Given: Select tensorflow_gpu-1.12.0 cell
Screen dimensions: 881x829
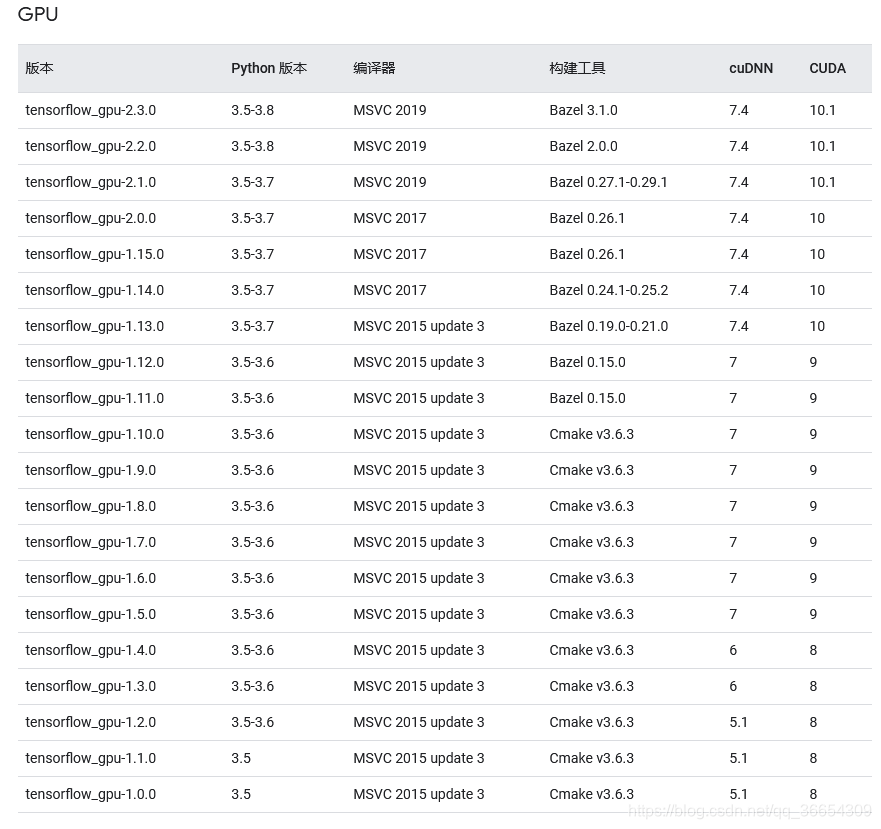Looking at the screenshot, I should coord(94,363).
